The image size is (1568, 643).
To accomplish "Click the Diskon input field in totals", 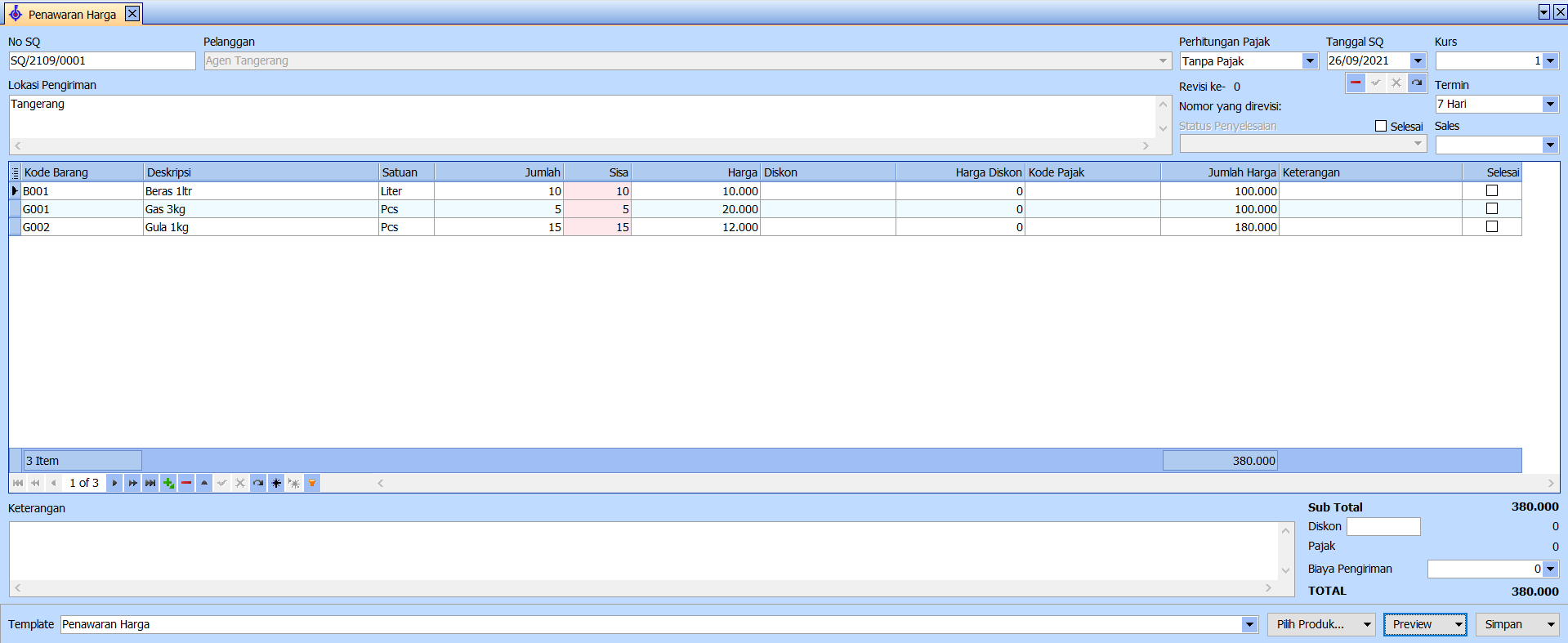I will click(1383, 527).
